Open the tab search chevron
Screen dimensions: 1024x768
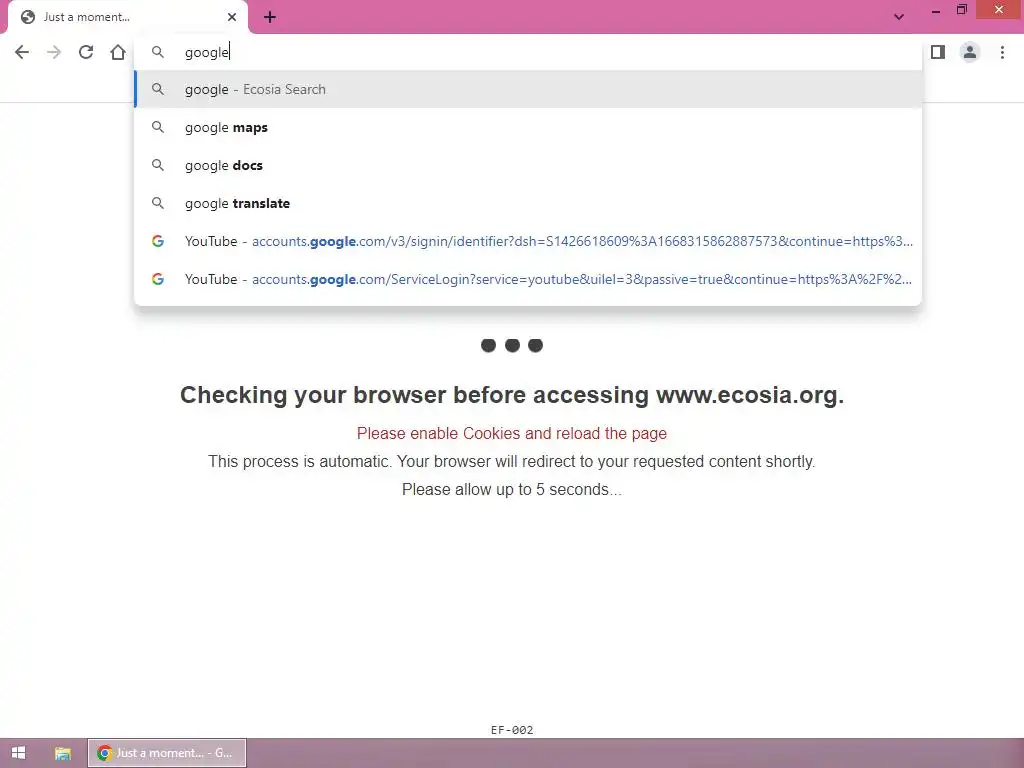[x=899, y=17]
